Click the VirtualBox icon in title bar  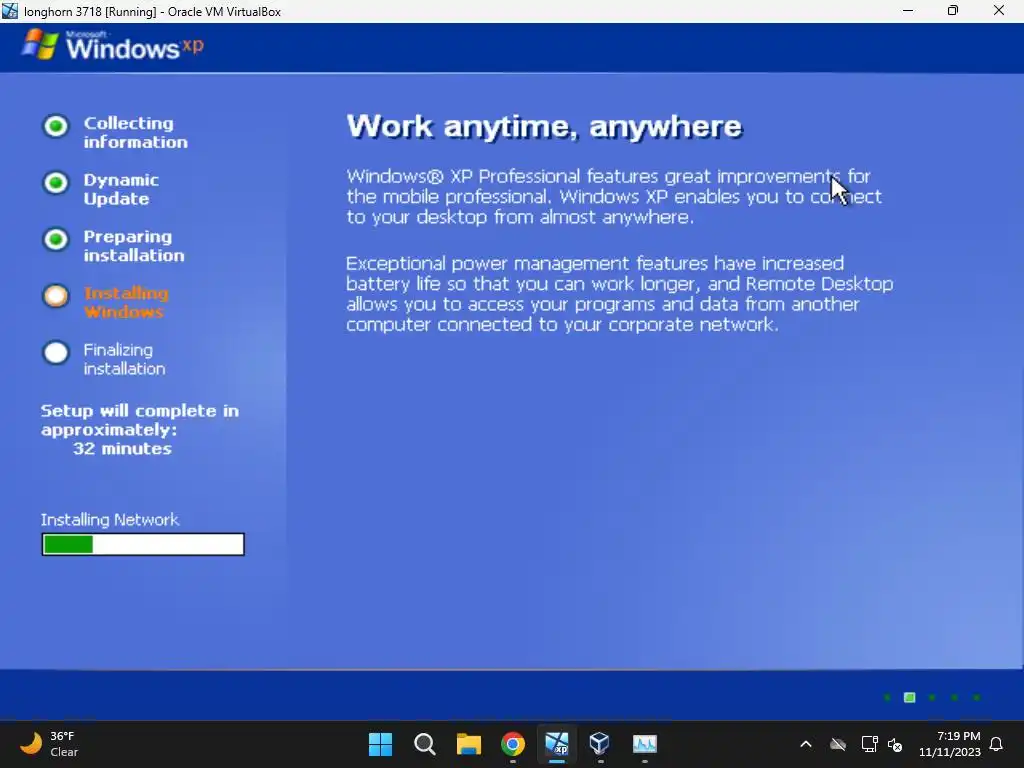(10, 11)
